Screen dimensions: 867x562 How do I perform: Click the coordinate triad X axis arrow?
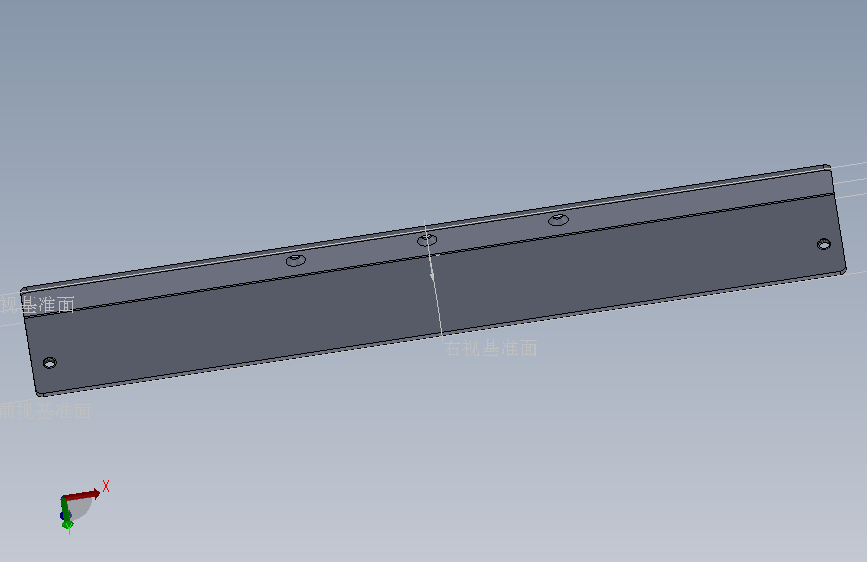(81, 494)
